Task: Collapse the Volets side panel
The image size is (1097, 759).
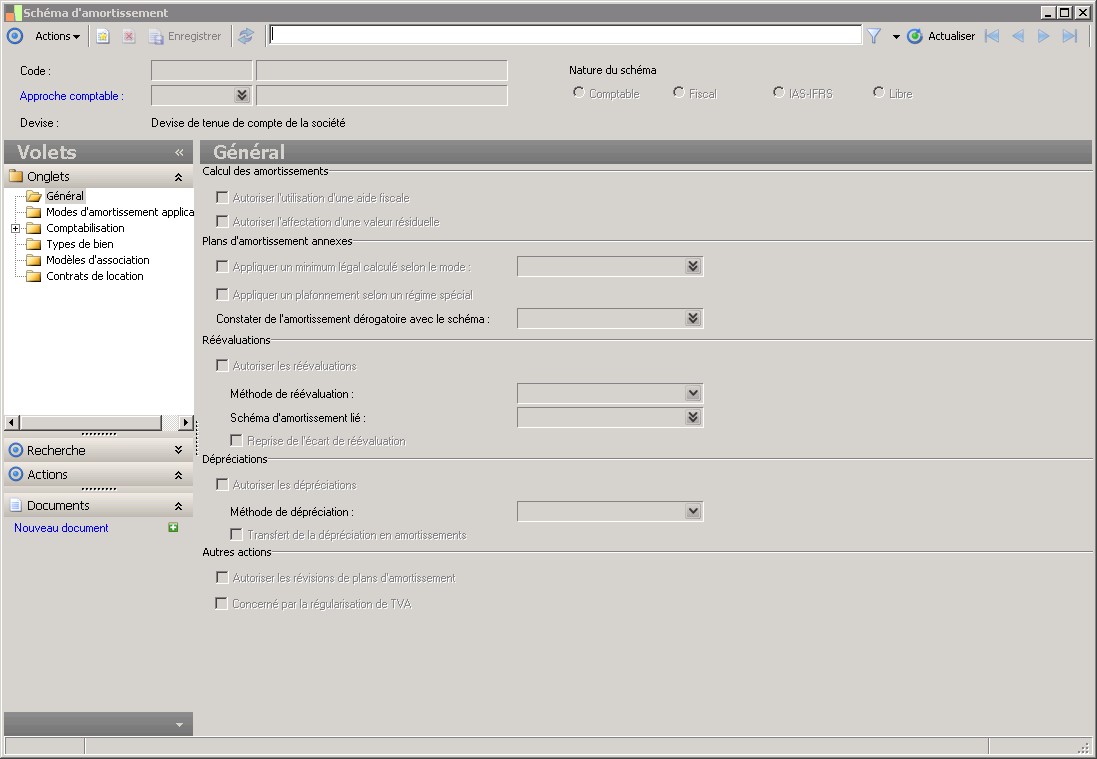Action: point(179,152)
